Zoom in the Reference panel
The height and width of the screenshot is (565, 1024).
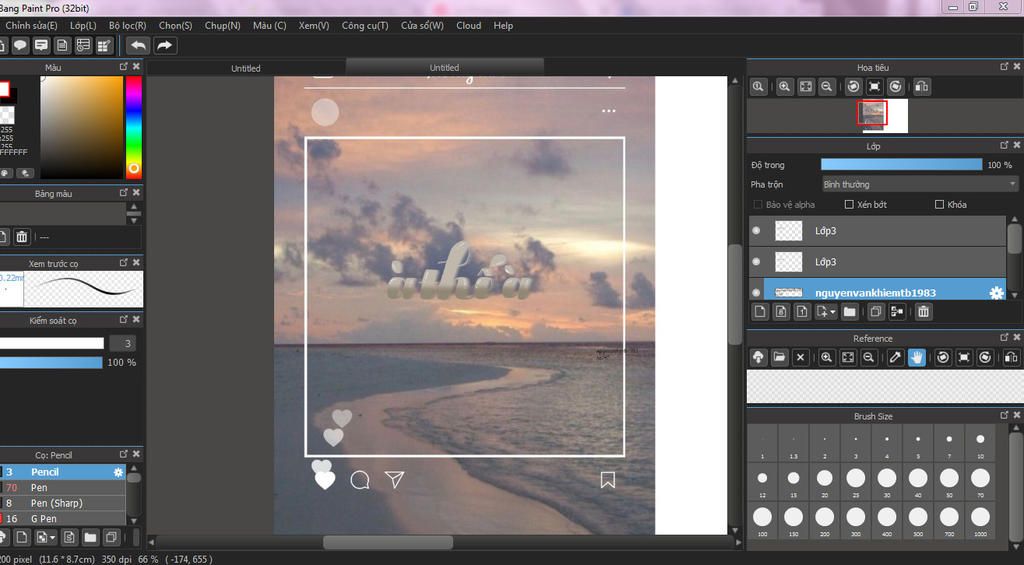point(827,357)
